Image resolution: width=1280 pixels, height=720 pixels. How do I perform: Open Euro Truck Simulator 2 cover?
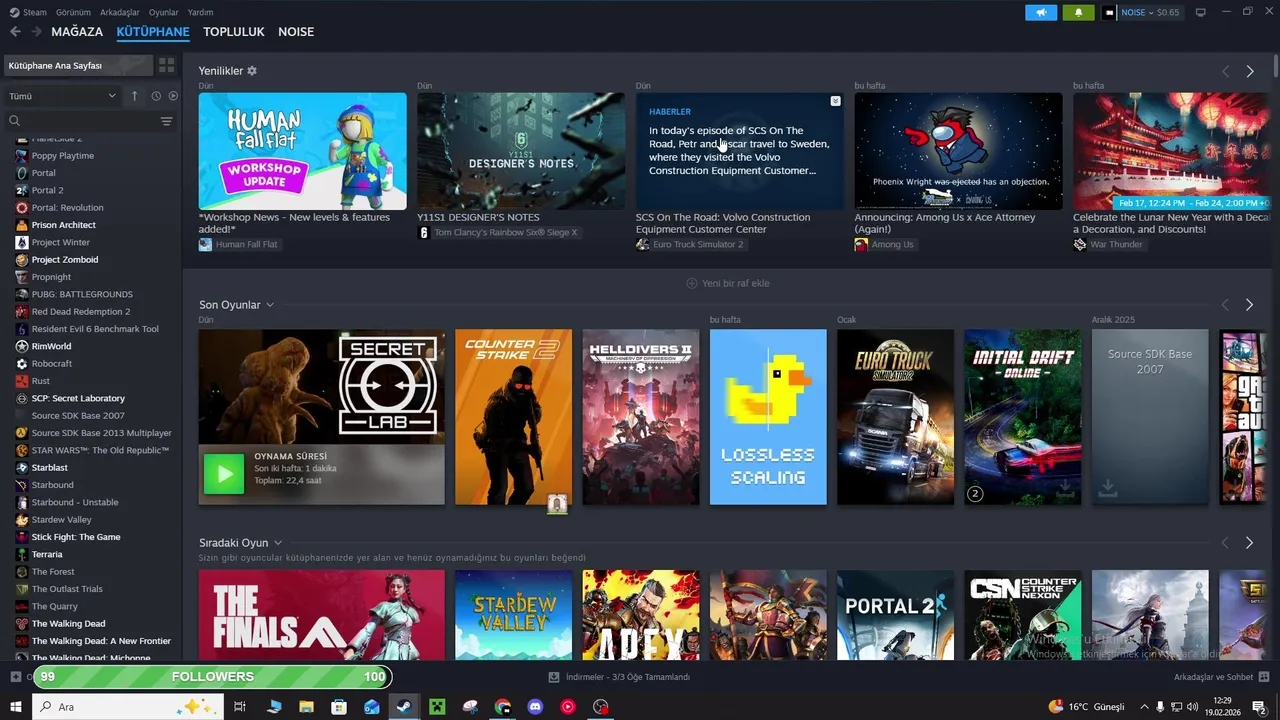pyautogui.click(x=895, y=417)
